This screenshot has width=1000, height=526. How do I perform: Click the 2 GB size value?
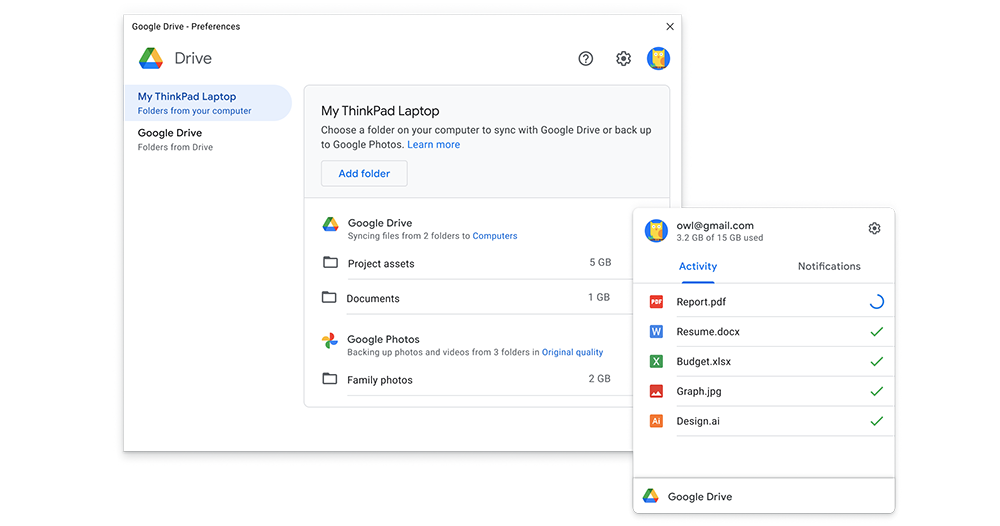pyautogui.click(x=599, y=379)
